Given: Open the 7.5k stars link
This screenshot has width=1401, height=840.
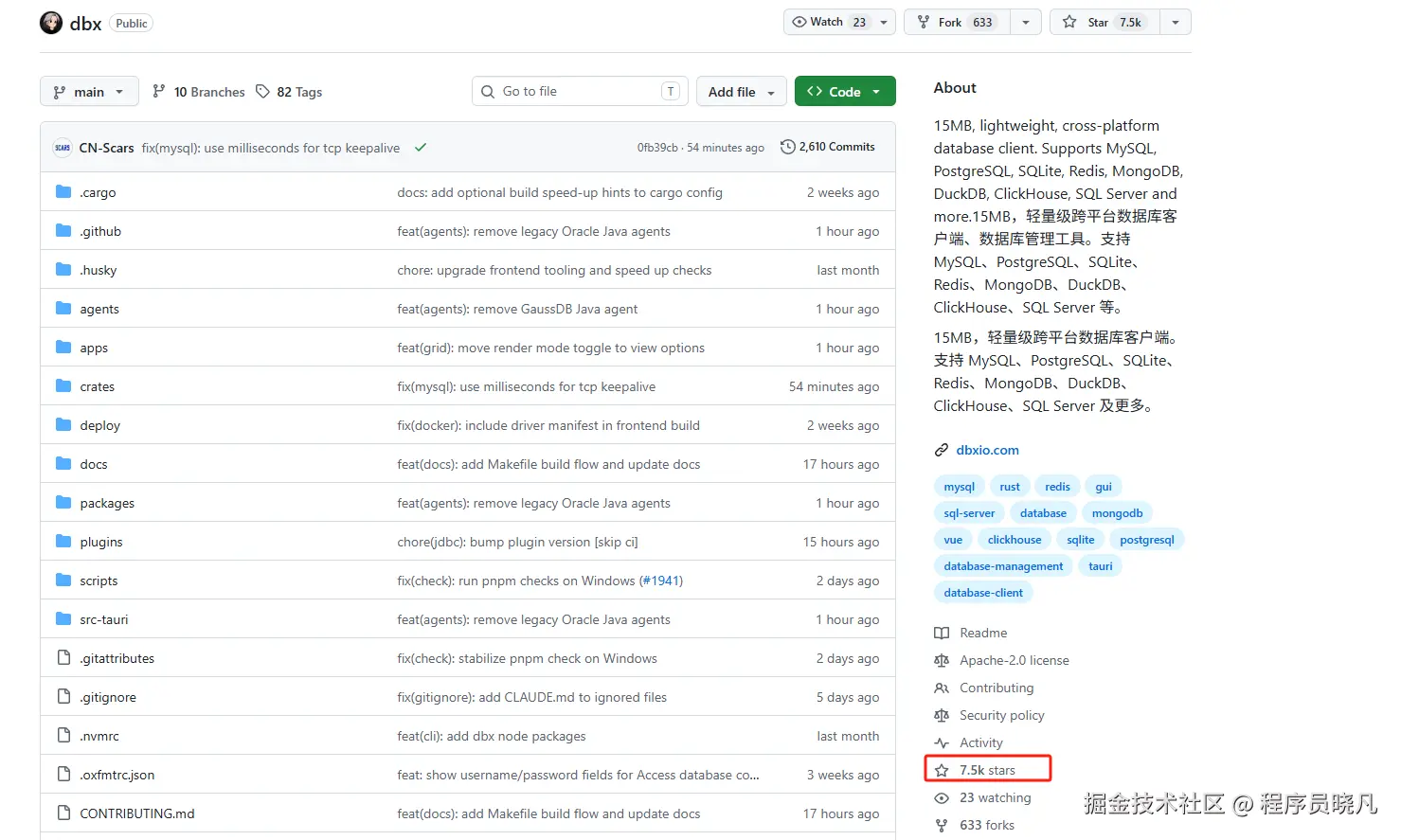Looking at the screenshot, I should coord(987,771).
